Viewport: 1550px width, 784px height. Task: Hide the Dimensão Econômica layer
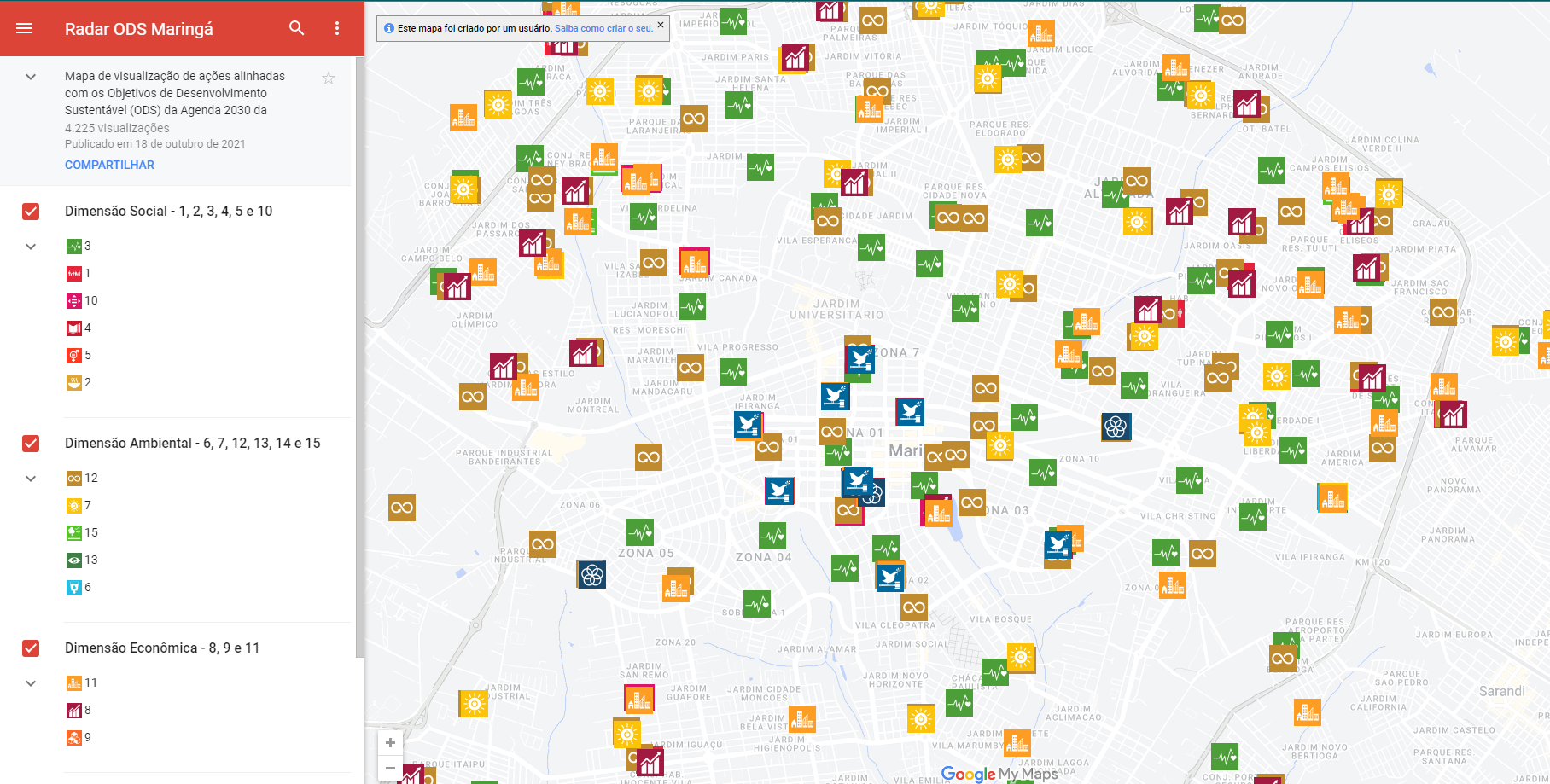[x=31, y=648]
